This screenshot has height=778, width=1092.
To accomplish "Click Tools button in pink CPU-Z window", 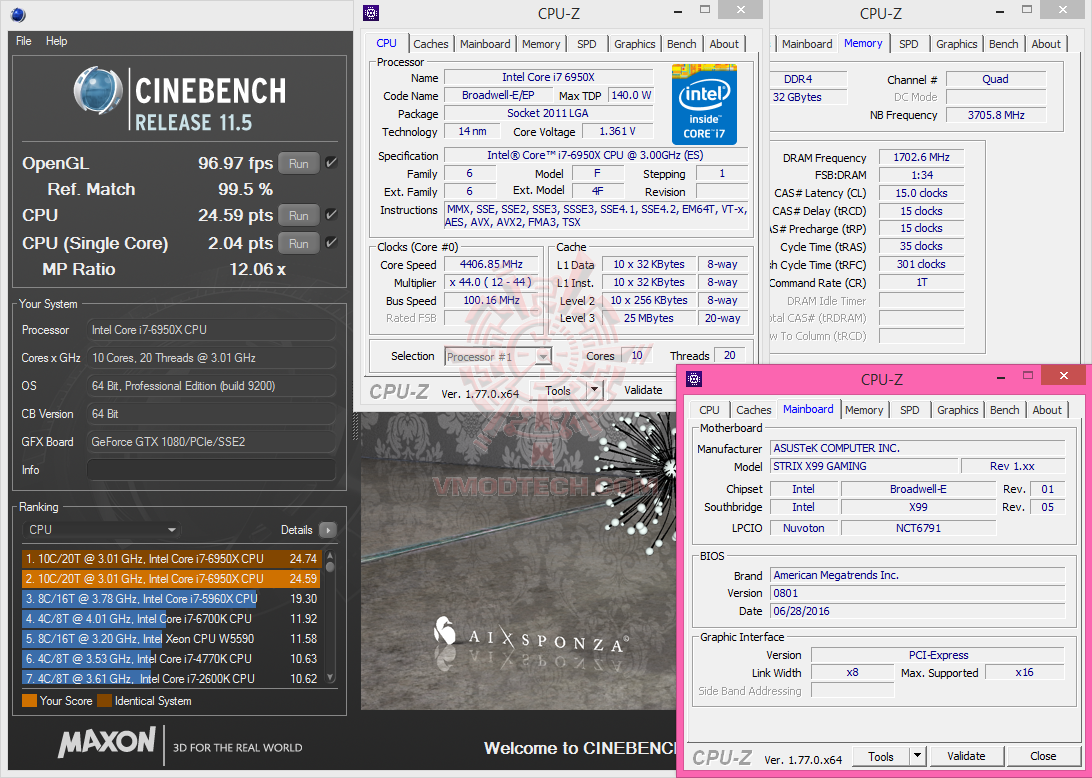I will [x=880, y=756].
